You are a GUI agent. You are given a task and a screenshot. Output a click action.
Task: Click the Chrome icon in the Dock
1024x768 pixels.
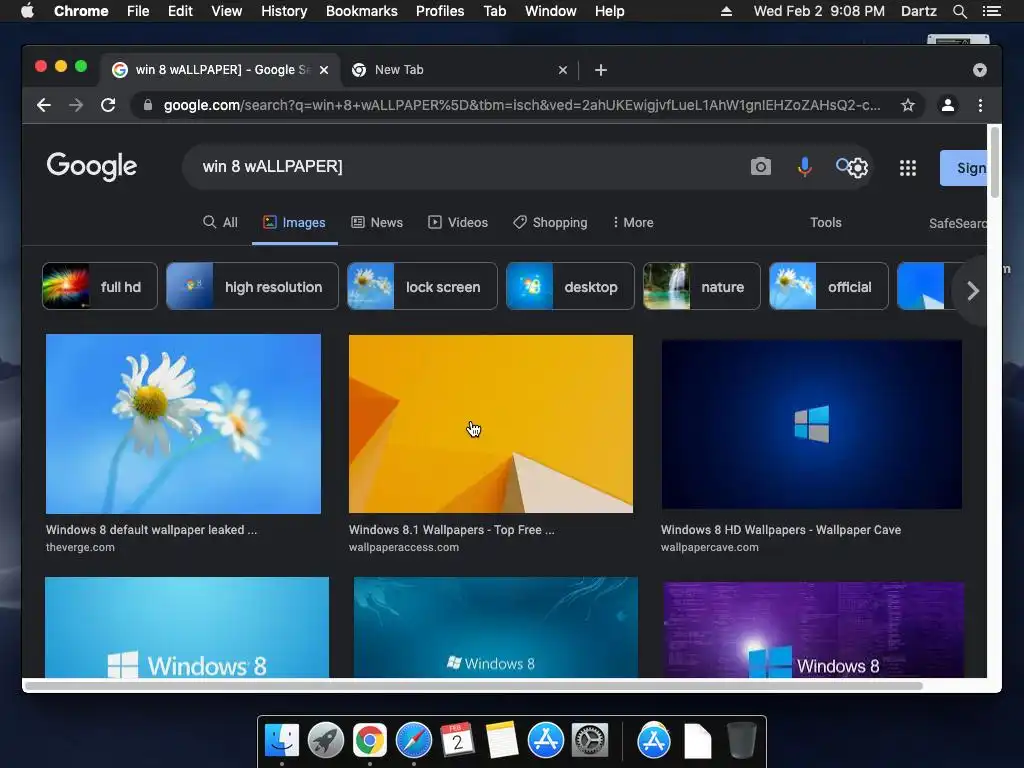(x=370, y=741)
